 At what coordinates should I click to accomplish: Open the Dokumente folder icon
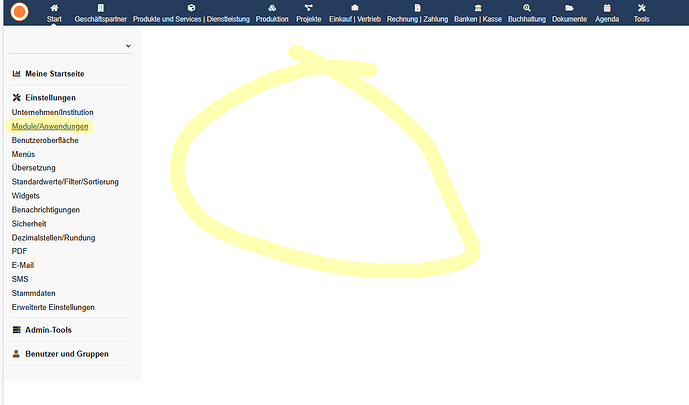tap(569, 8)
